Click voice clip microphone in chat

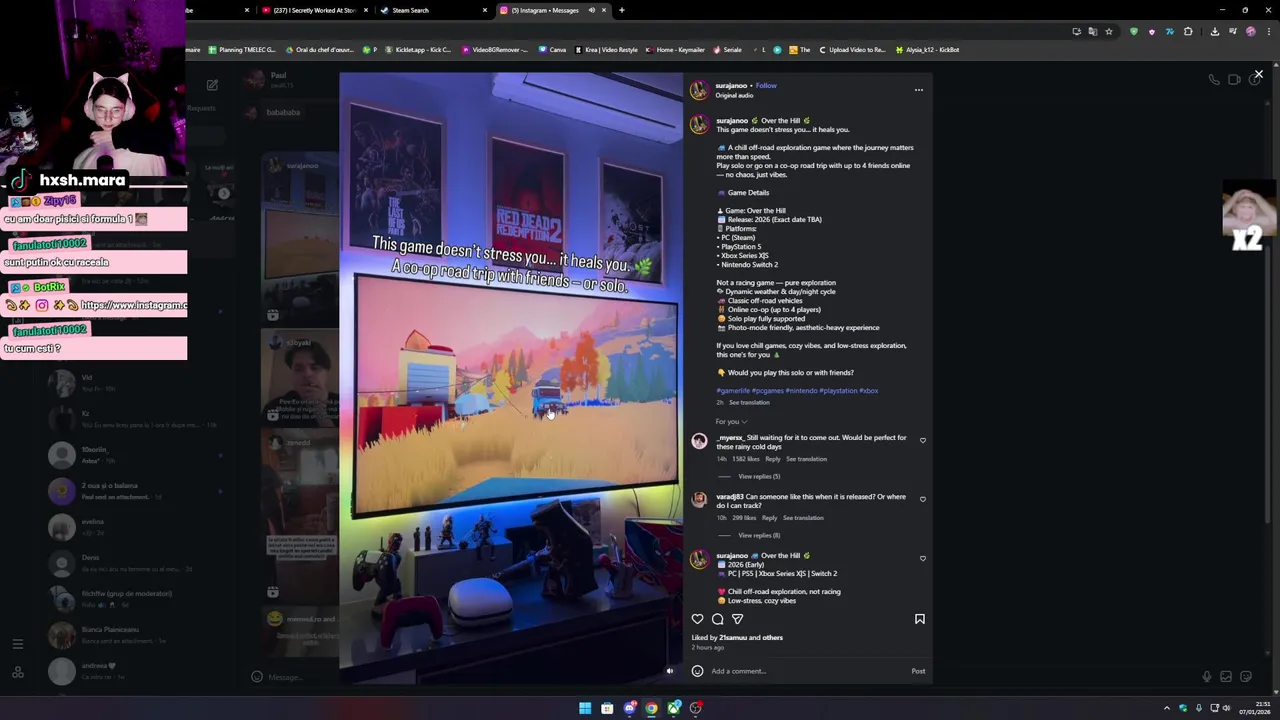coord(1207,677)
